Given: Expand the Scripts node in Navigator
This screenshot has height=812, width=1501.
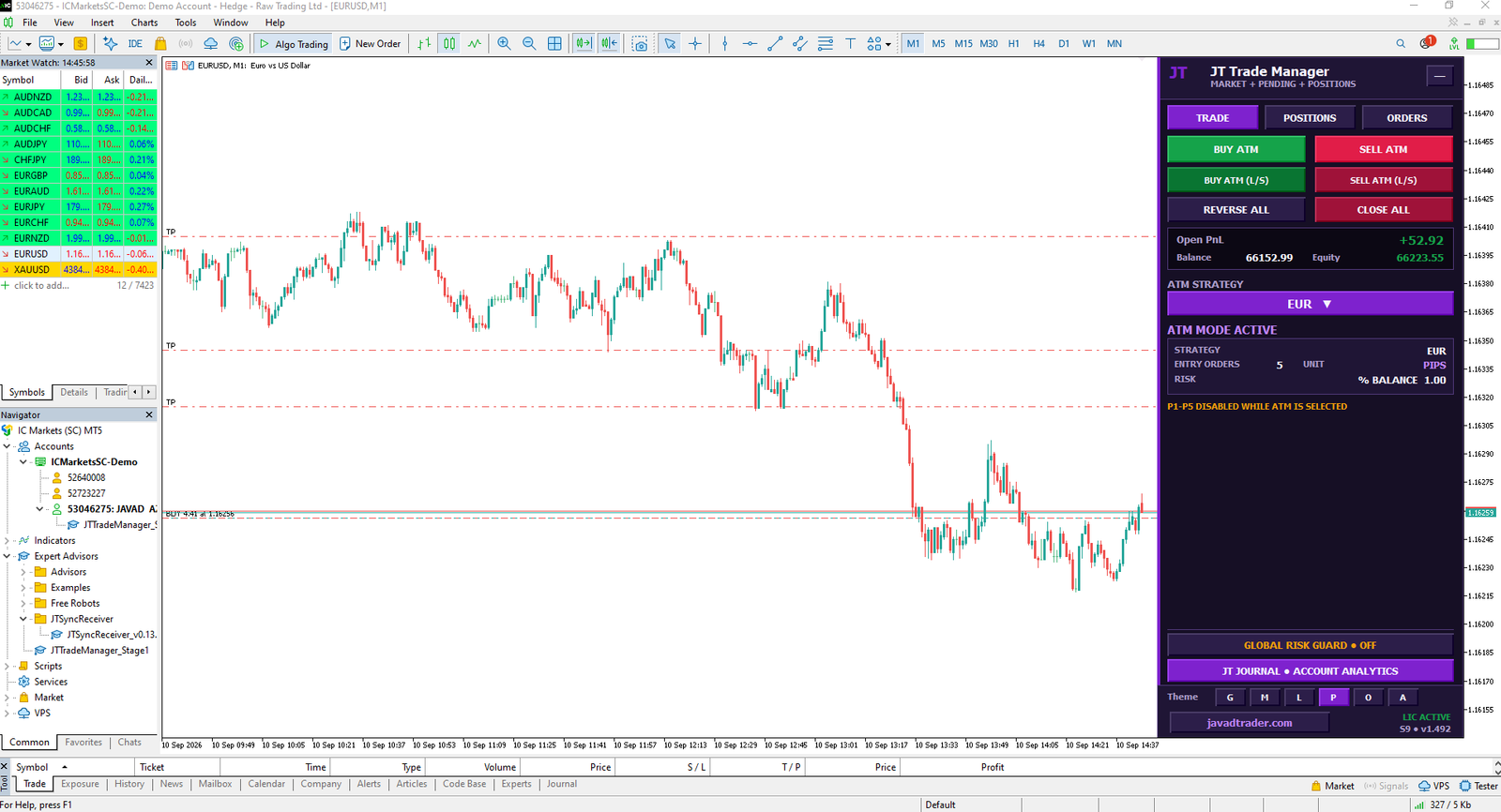Looking at the screenshot, I should coord(8,666).
